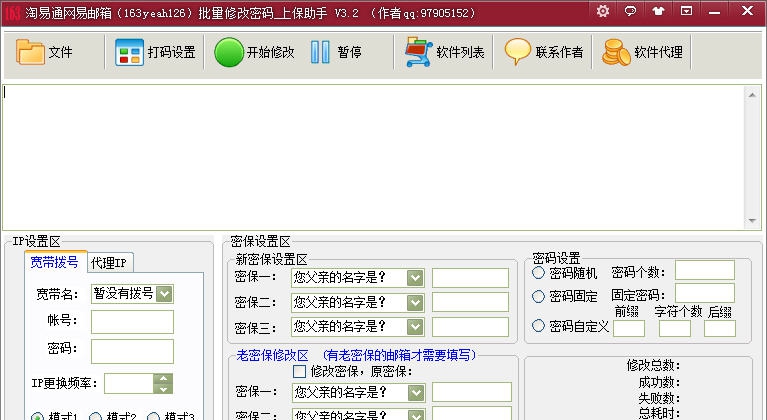The height and width of the screenshot is (420, 767).
Task: Click the 失败数 label
Action: click(x=659, y=398)
